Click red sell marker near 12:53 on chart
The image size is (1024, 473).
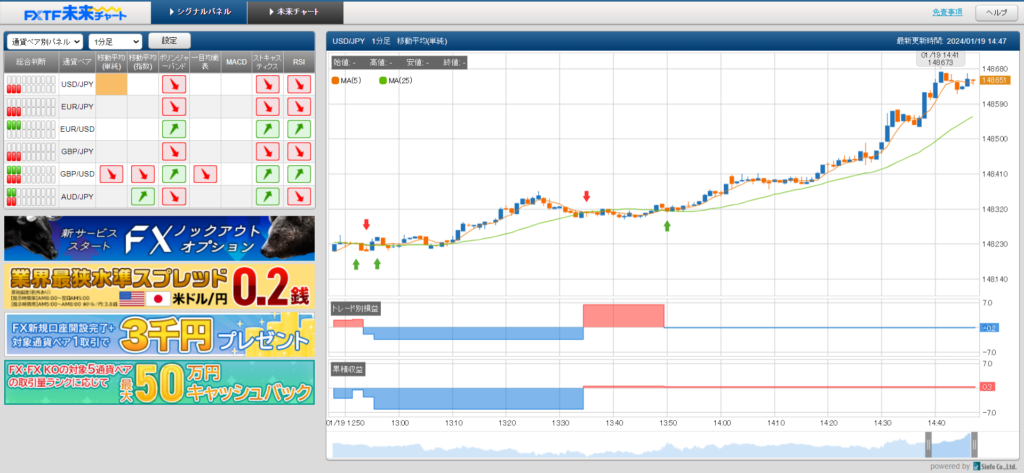(x=366, y=225)
